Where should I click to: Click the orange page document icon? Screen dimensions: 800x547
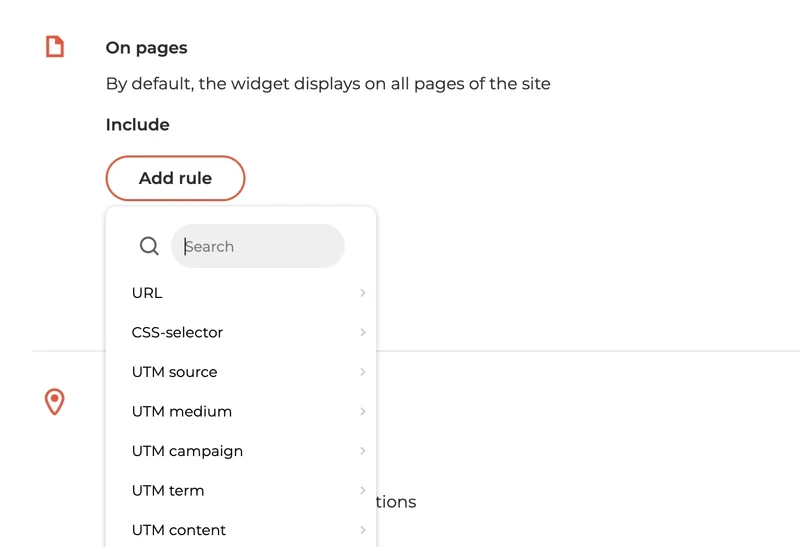pos(55,46)
